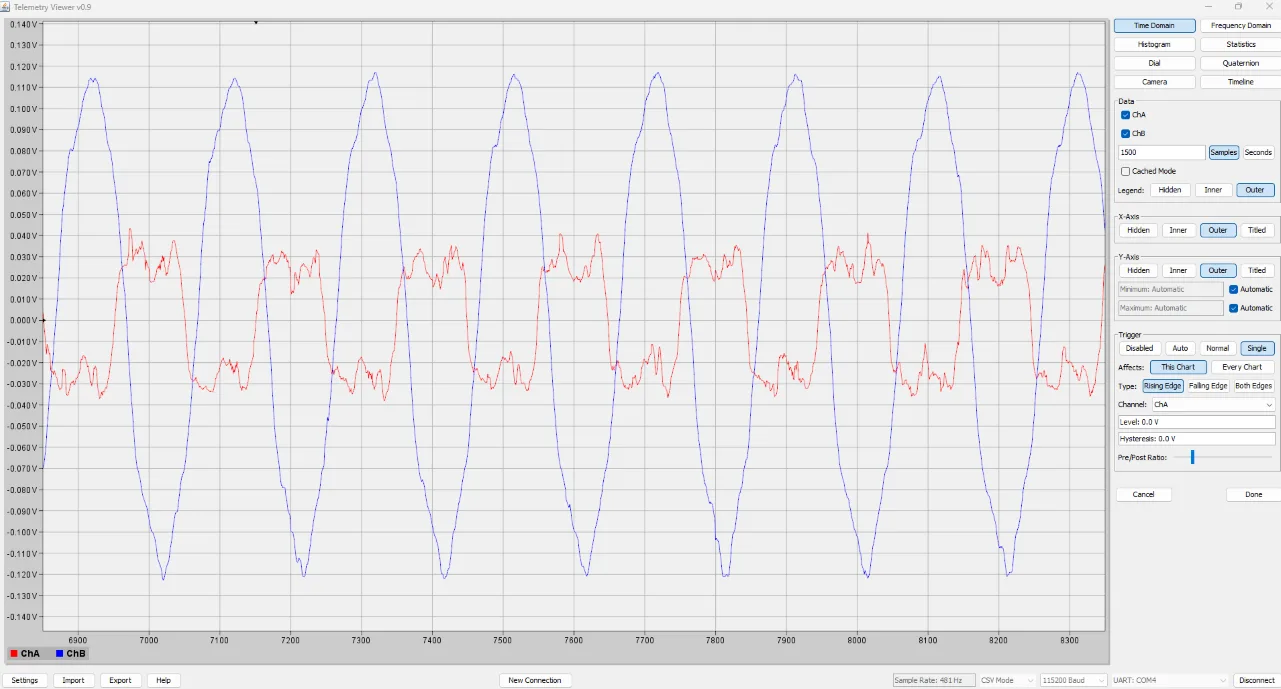Adjust the Pre/Post Ratio slider
The width and height of the screenshot is (1281, 689).
(x=1192, y=457)
